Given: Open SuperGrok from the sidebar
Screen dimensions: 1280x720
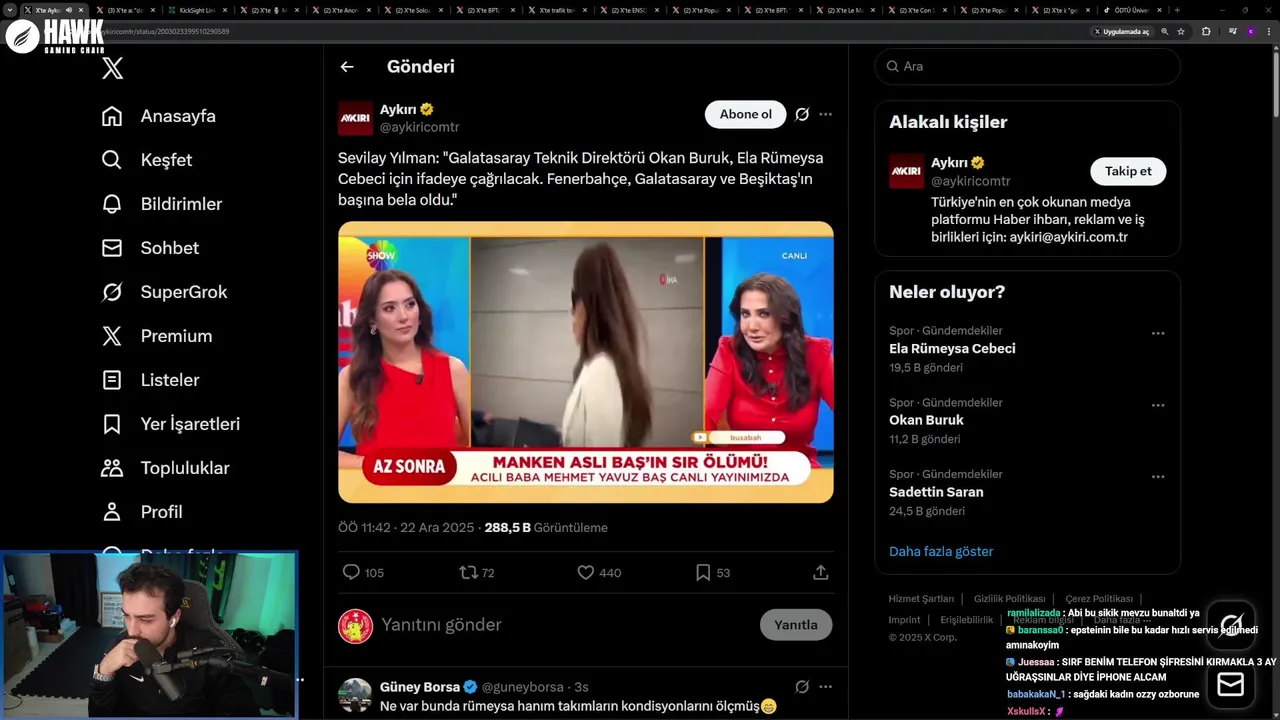Looking at the screenshot, I should pyautogui.click(x=165, y=292).
